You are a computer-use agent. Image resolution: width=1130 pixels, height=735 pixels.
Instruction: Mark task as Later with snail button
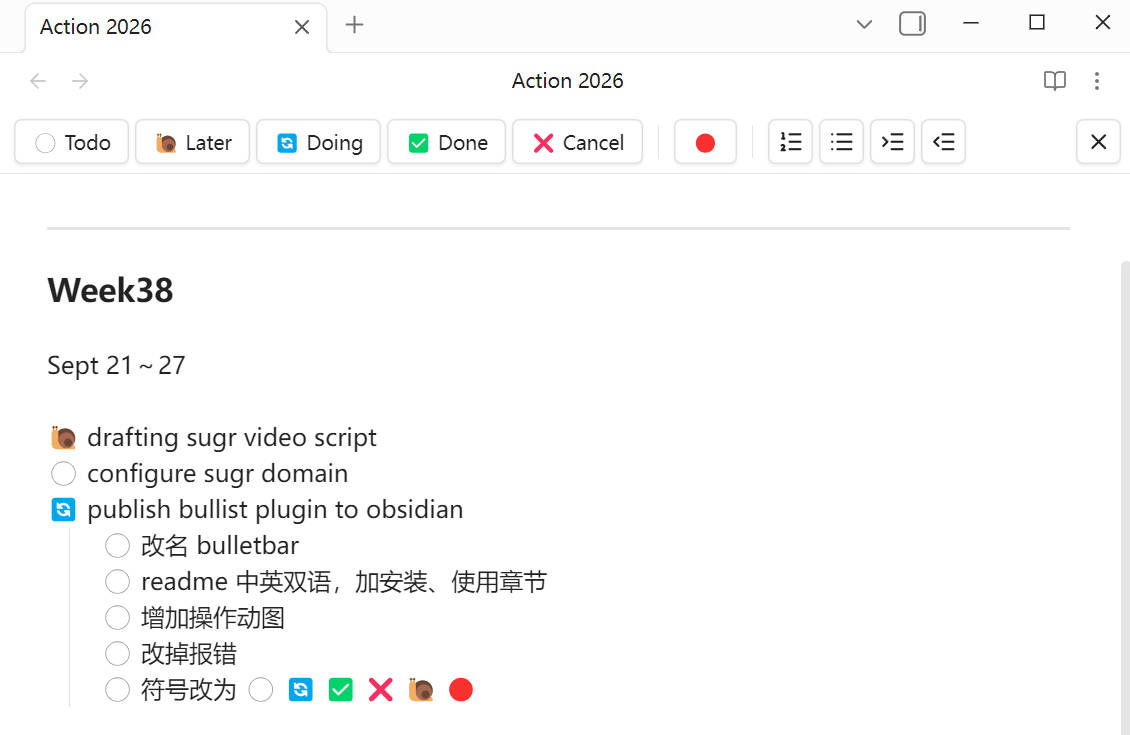[192, 142]
